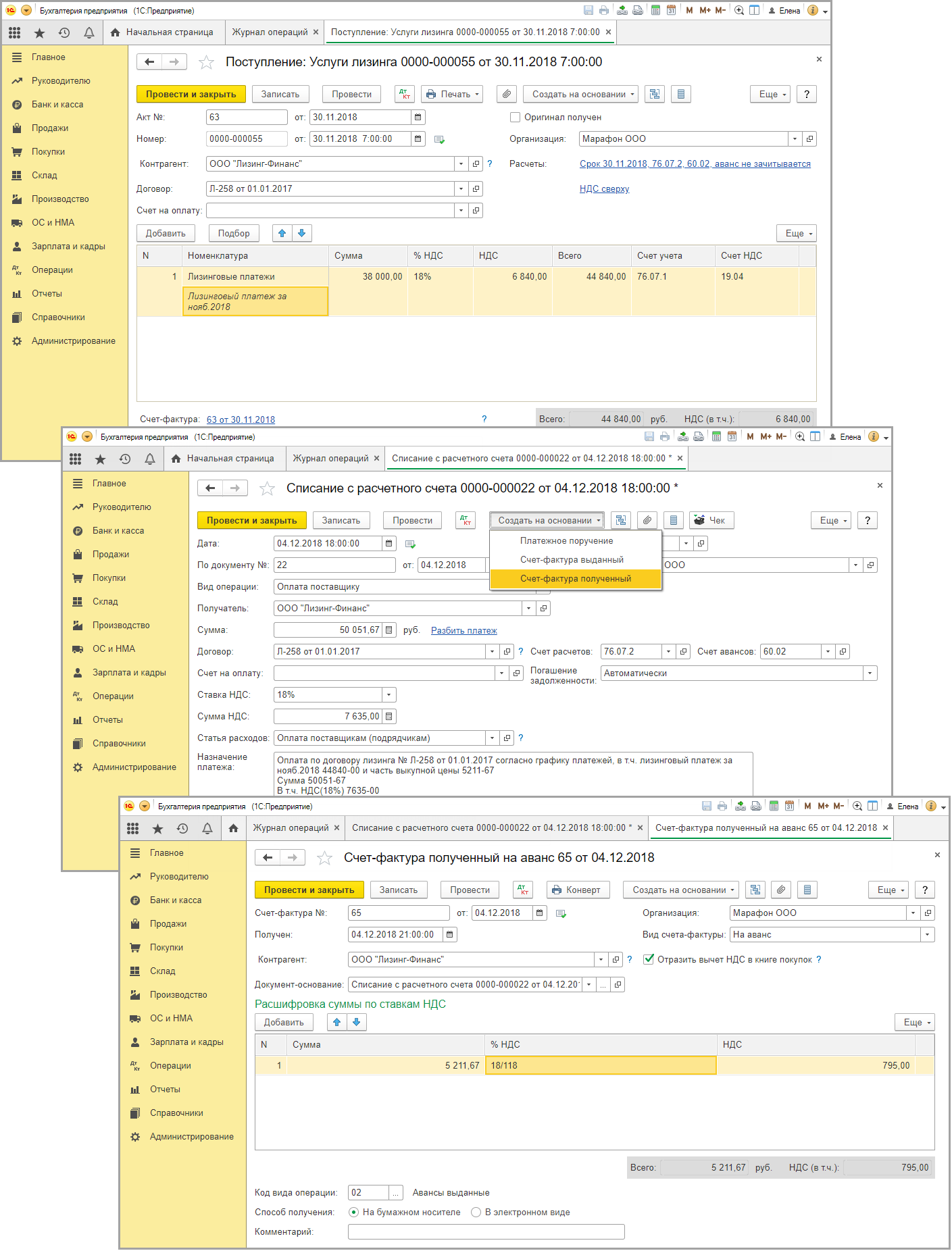Screen dimensions: 952x1251
Task: Open the calendar picker next to Акт date
Action: pyautogui.click(x=418, y=118)
